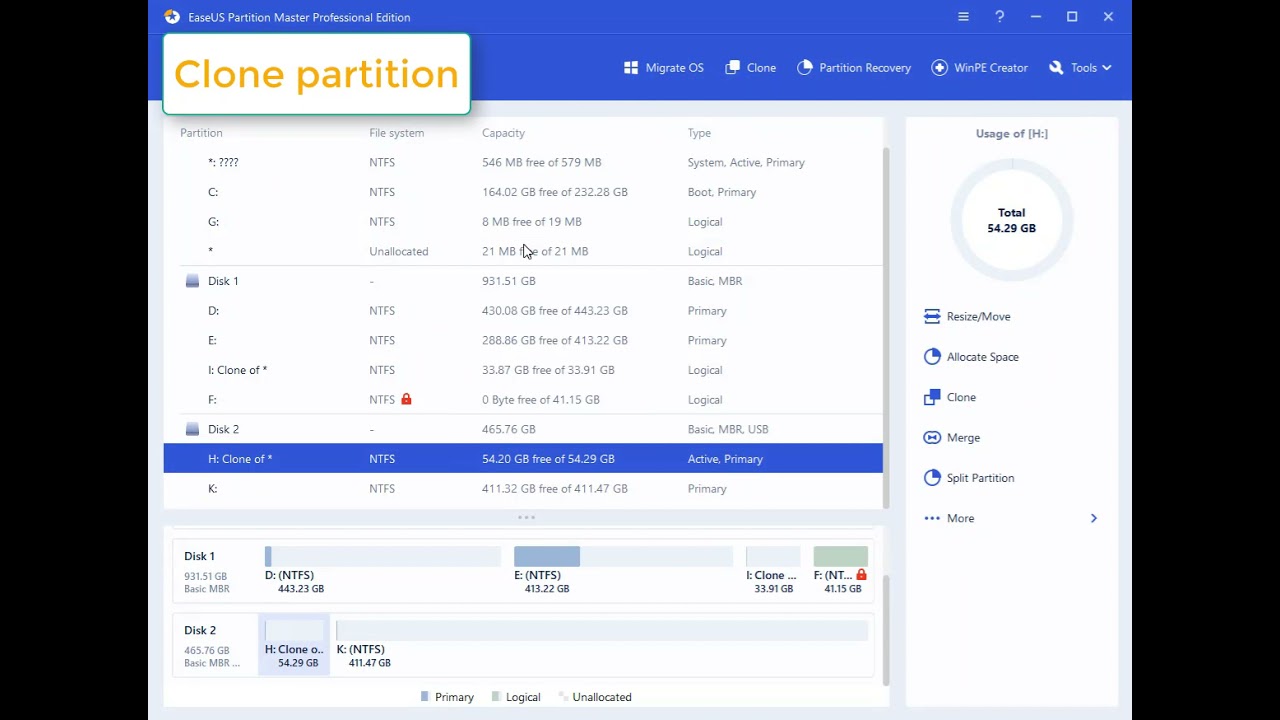
Task: Open Partition Recovery tool icon
Action: [805, 68]
